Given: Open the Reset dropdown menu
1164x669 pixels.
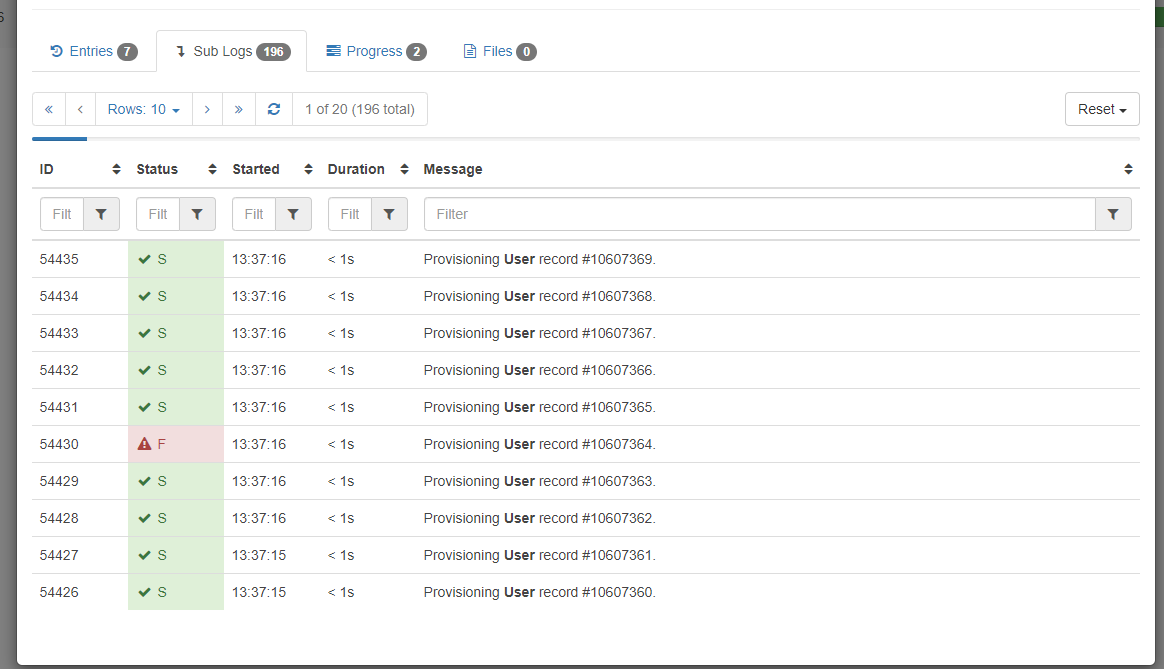Looking at the screenshot, I should tap(1102, 108).
